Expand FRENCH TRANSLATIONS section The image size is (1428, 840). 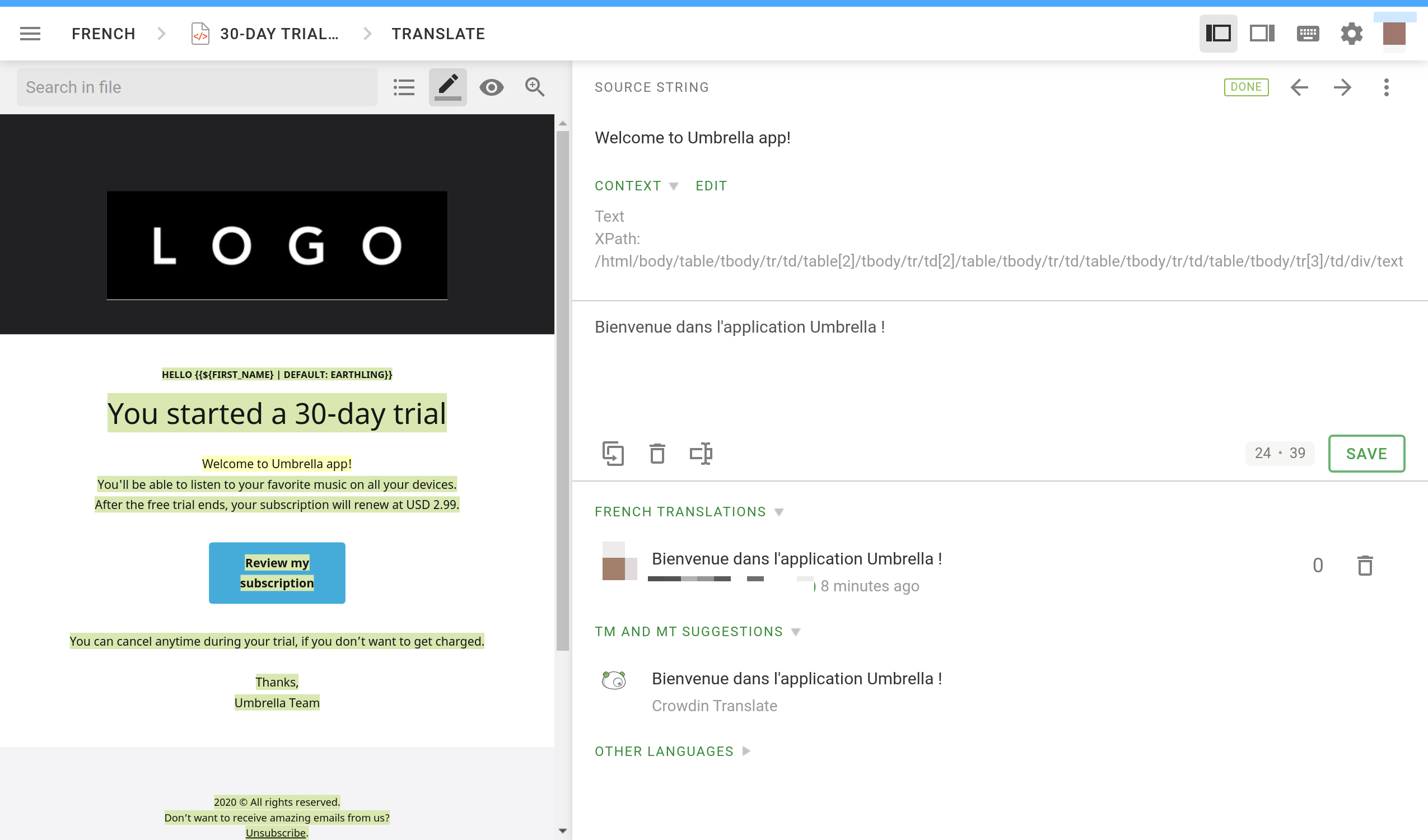[779, 512]
